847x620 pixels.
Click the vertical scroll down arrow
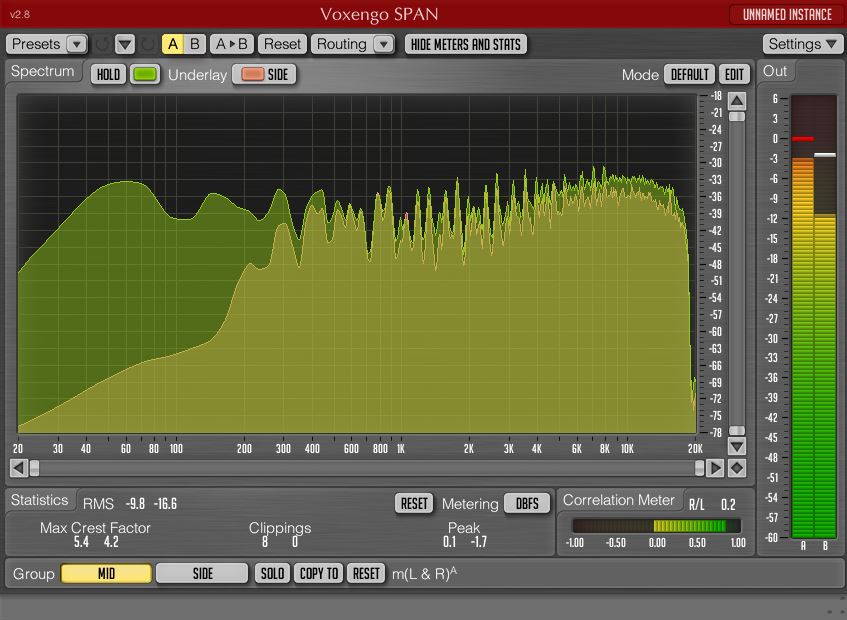tap(737, 446)
